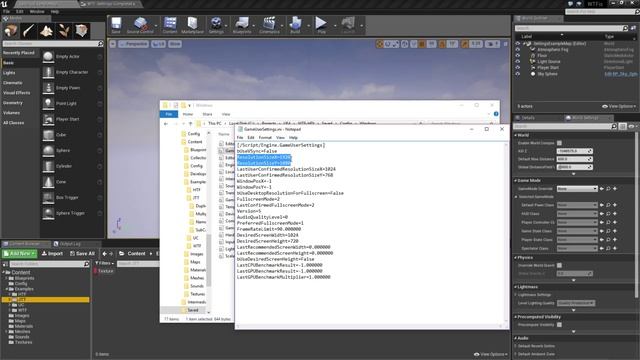Open the Cinematics toolbar button
This screenshot has height=360, width=640.
tap(269, 25)
